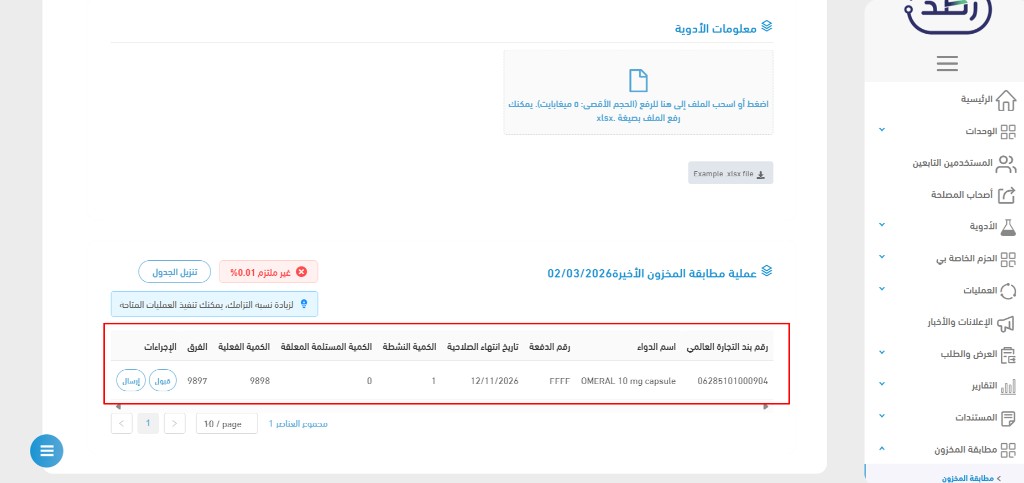
Task: Click the document icon for المستندات
Action: tap(1008, 418)
